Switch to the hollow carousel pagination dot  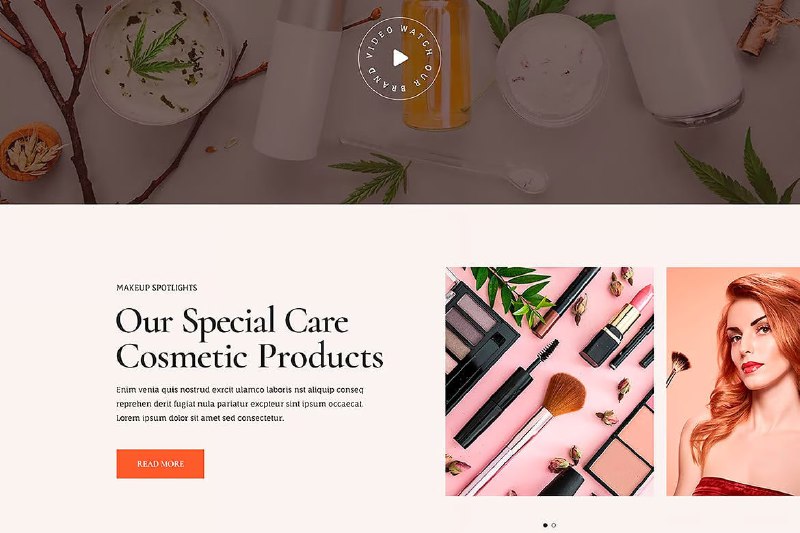pyautogui.click(x=554, y=525)
